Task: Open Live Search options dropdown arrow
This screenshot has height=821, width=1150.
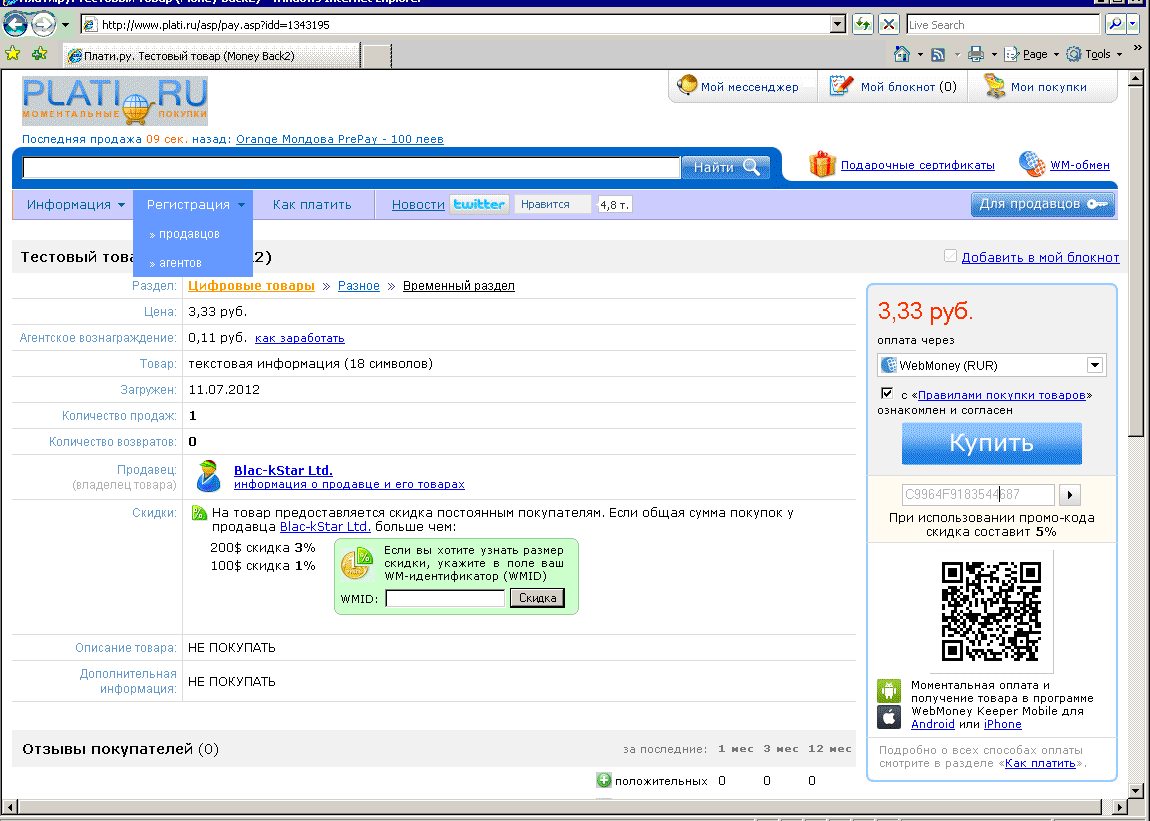Action: click(1134, 24)
